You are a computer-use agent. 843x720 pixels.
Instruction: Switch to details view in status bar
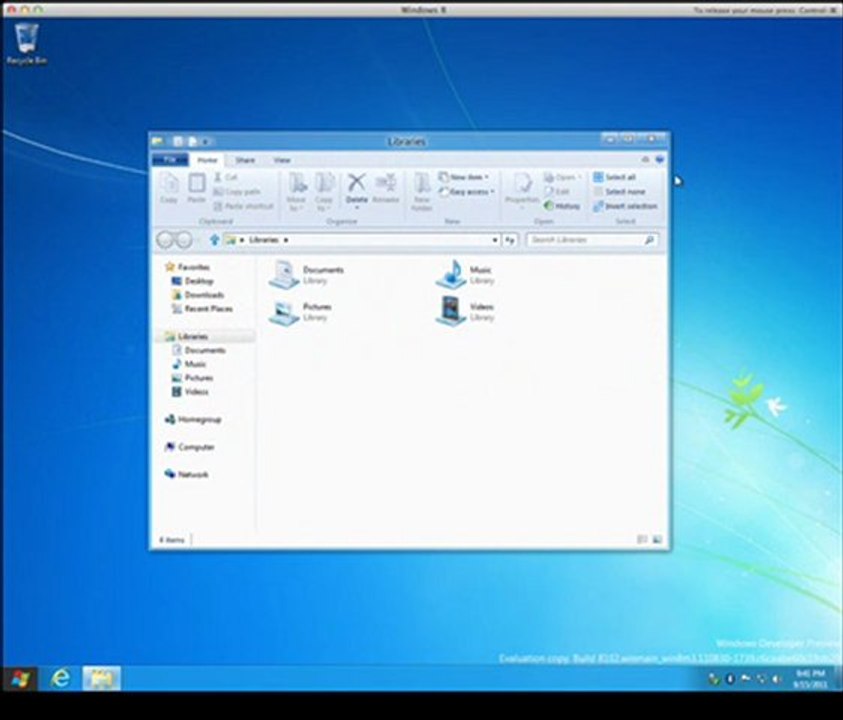coord(642,539)
